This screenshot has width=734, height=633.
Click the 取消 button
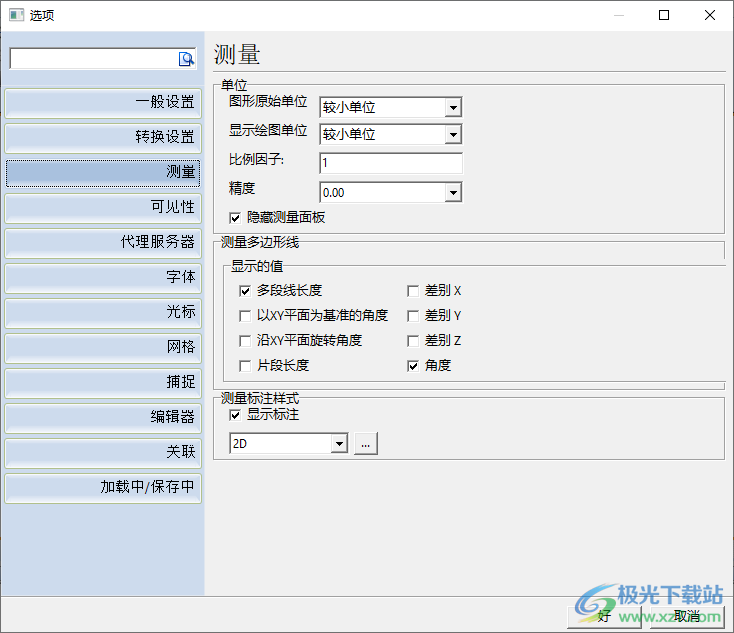pyautogui.click(x=688, y=616)
